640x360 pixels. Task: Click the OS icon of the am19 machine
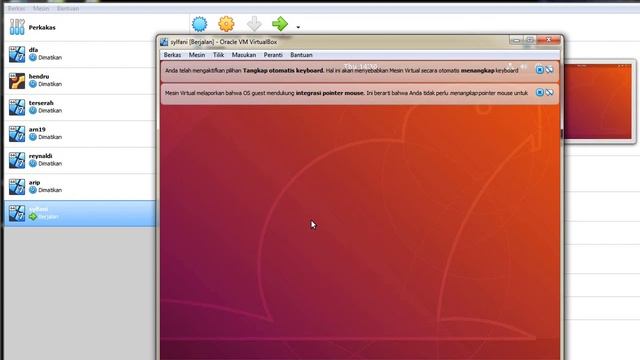pos(17,134)
